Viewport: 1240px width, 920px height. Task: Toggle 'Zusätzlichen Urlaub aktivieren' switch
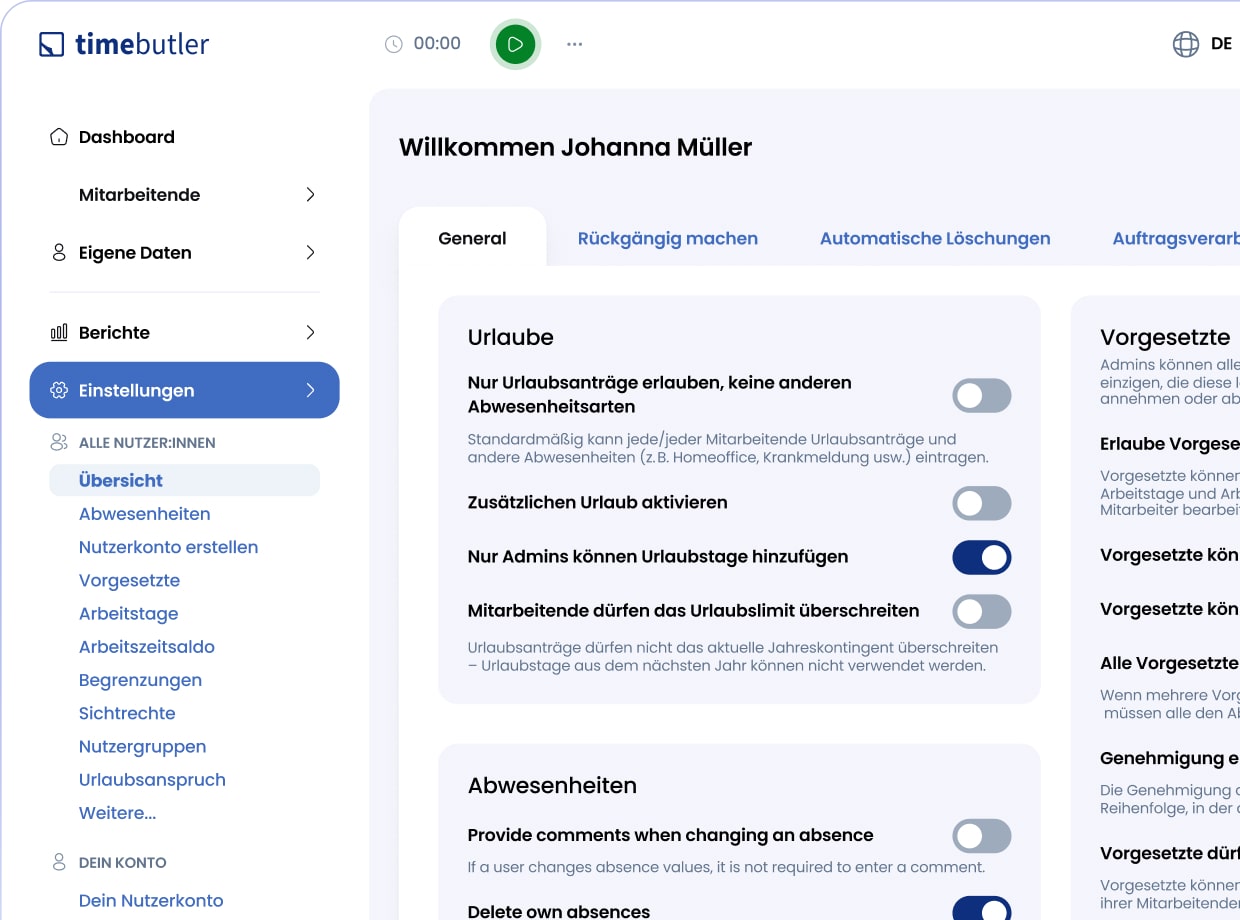981,503
